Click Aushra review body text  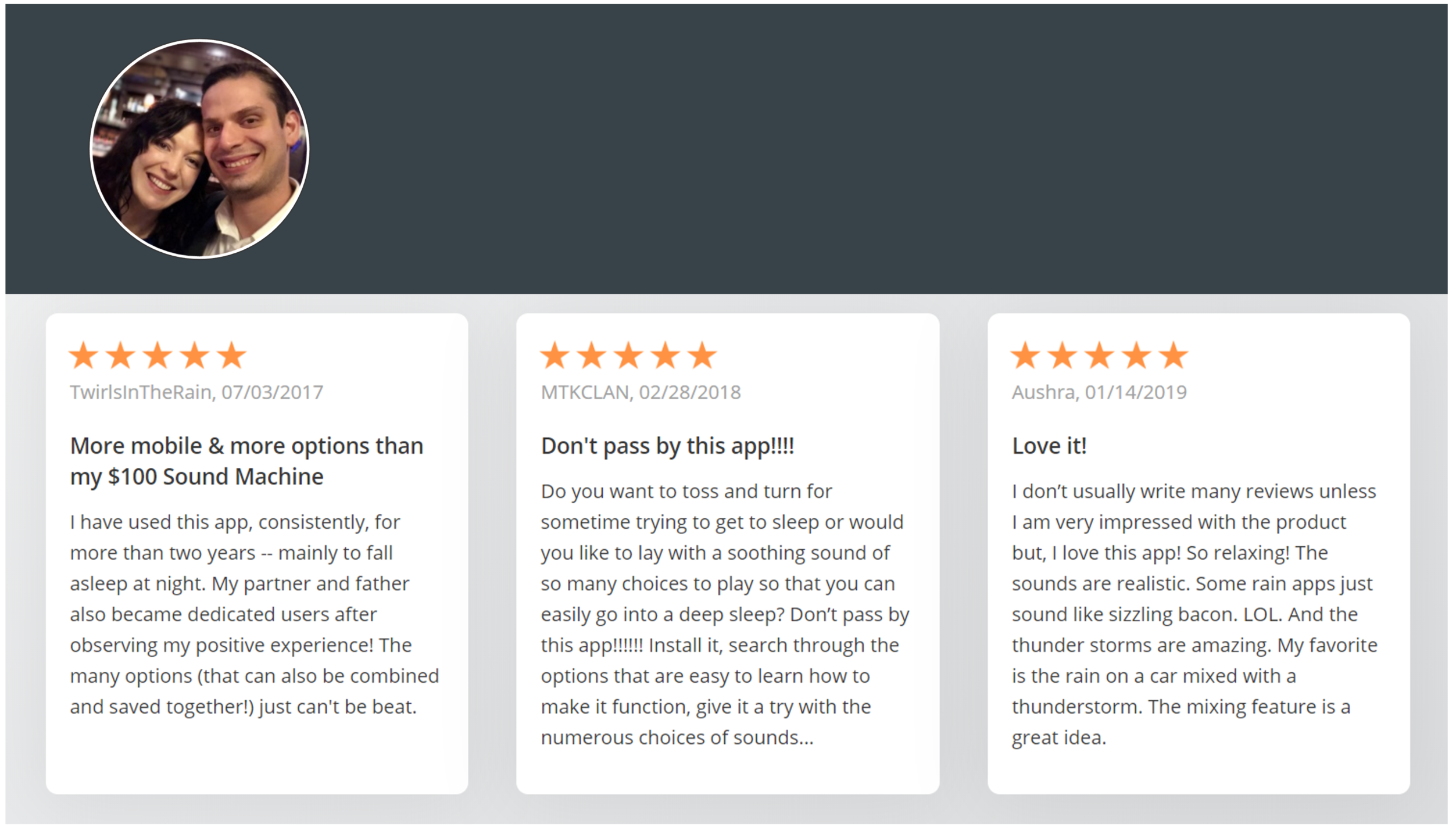(x=1194, y=614)
